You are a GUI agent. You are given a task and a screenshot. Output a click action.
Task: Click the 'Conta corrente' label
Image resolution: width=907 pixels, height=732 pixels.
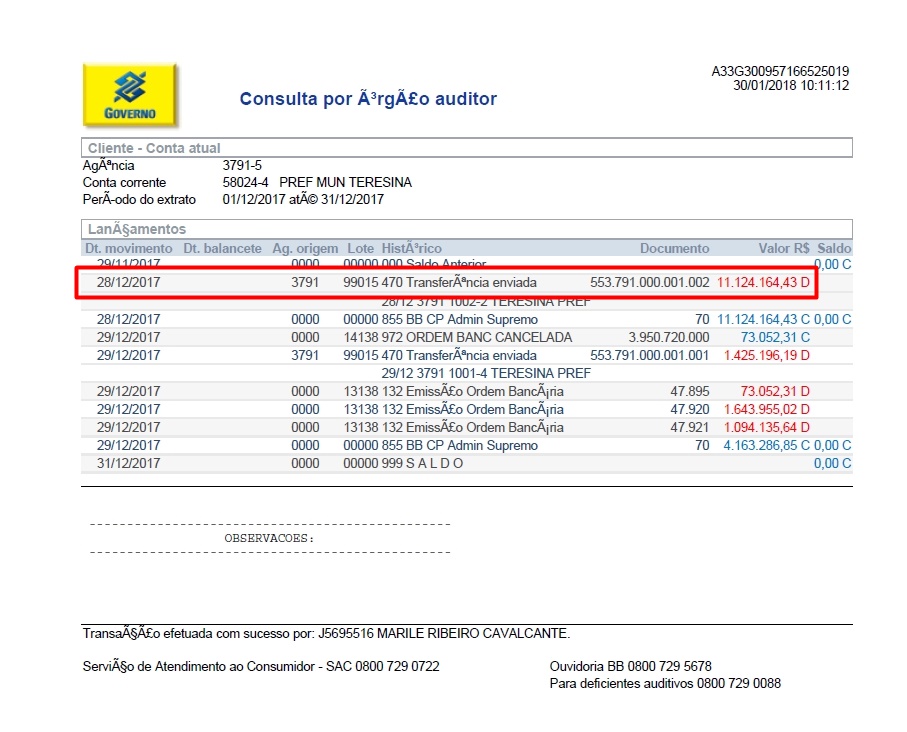[124, 182]
